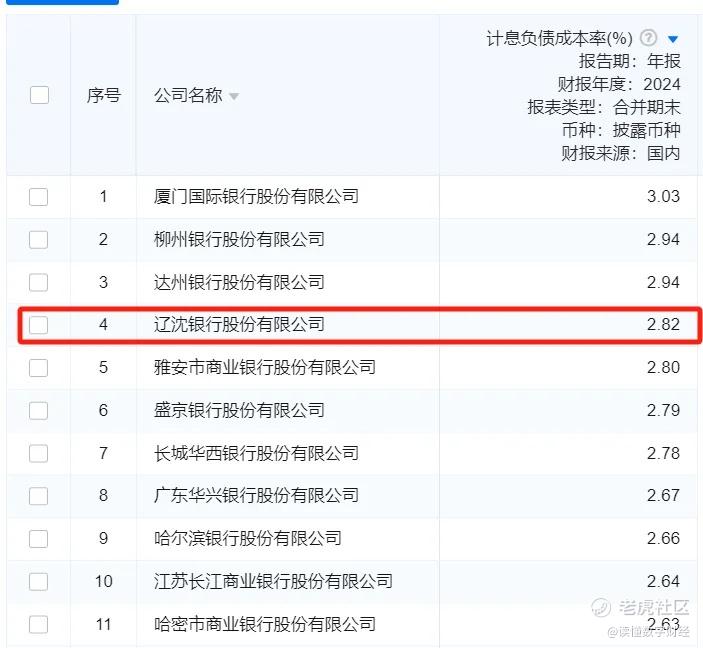Open the 公司名称 column filter arrow
This screenshot has height=648, width=703.
pyautogui.click(x=234, y=96)
